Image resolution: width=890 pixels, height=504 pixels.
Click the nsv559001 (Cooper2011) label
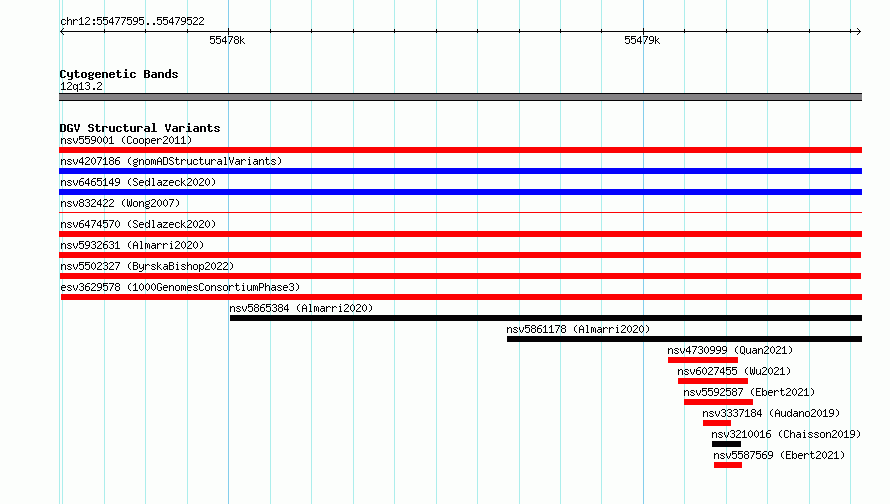click(126, 140)
